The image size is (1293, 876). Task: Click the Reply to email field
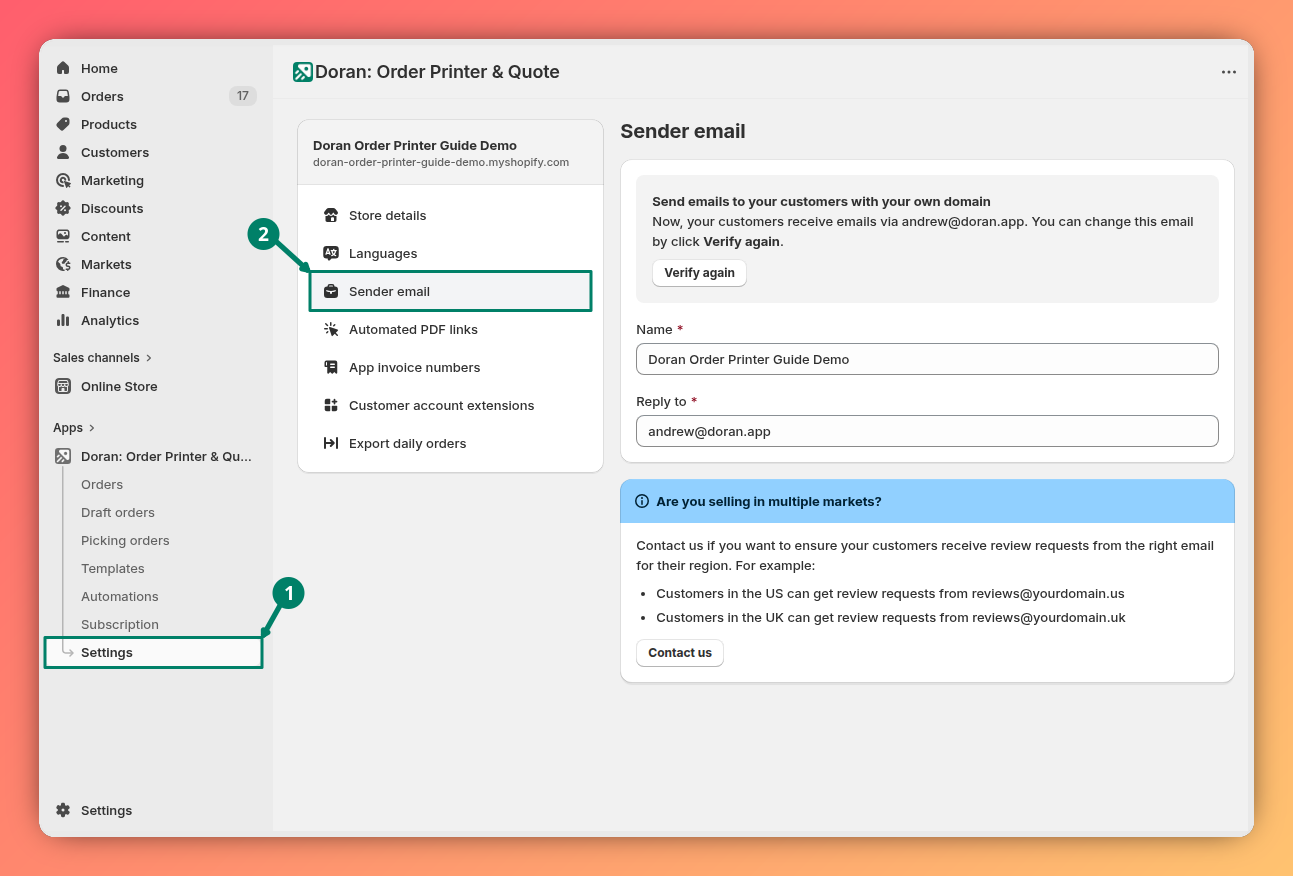point(927,431)
